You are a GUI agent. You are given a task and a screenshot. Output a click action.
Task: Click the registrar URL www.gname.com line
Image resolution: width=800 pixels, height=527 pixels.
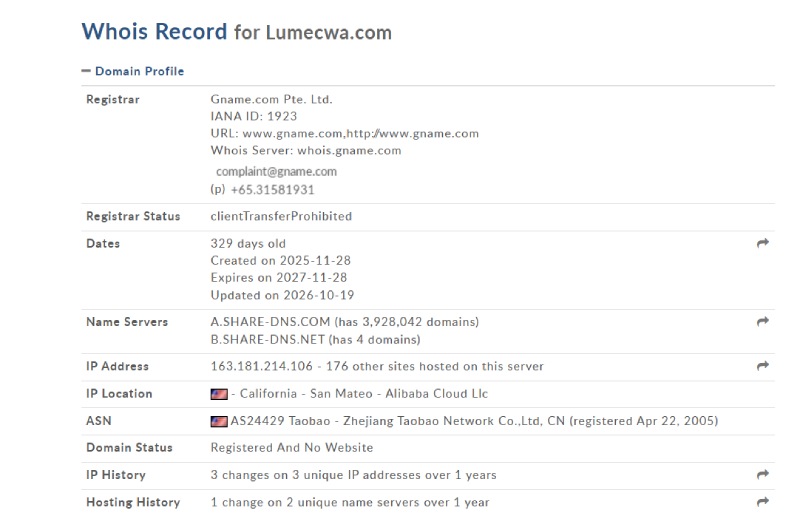coord(344,134)
